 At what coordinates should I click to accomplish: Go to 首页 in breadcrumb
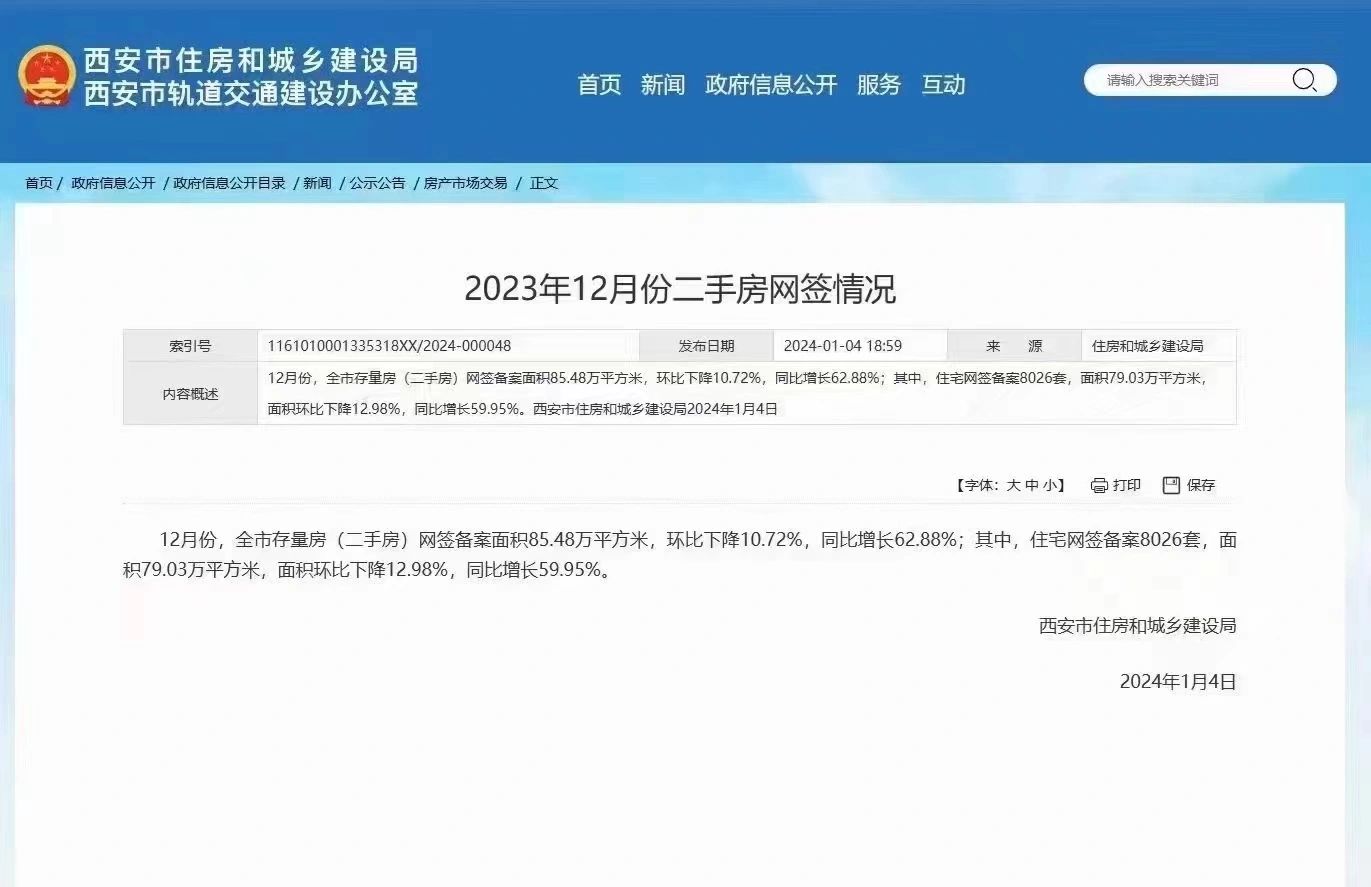[x=39, y=183]
